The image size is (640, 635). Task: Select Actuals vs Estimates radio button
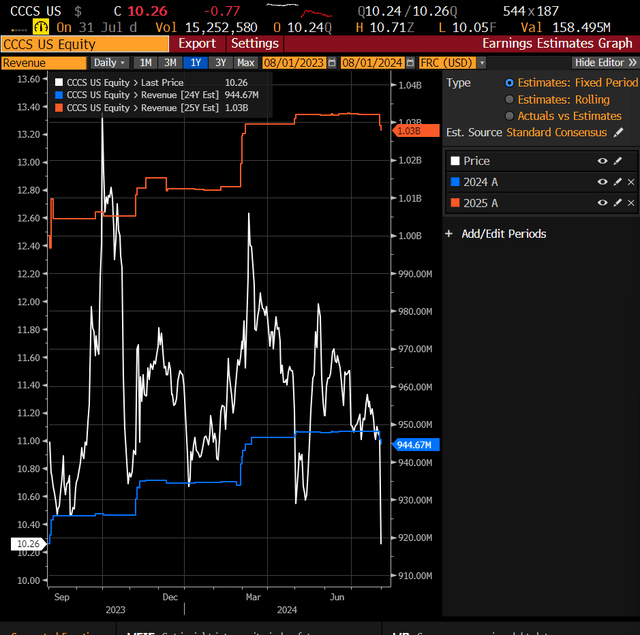[x=509, y=116]
